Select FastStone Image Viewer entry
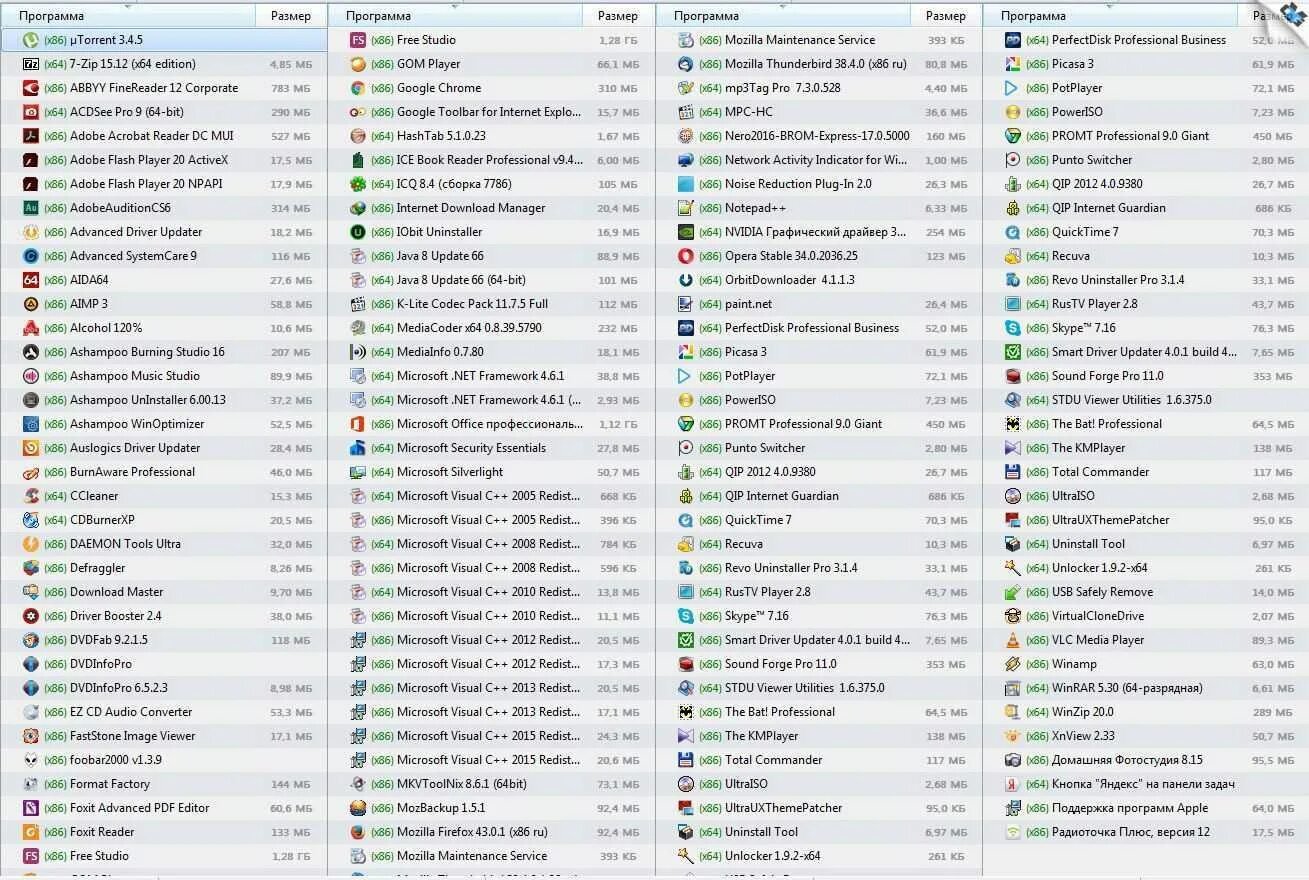This screenshot has height=880, width=1309. point(164,736)
